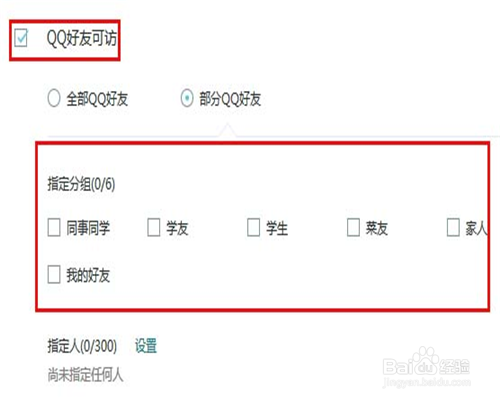Click the QQ好友可访 label text
The width and height of the screenshot is (500, 400).
click(x=82, y=38)
